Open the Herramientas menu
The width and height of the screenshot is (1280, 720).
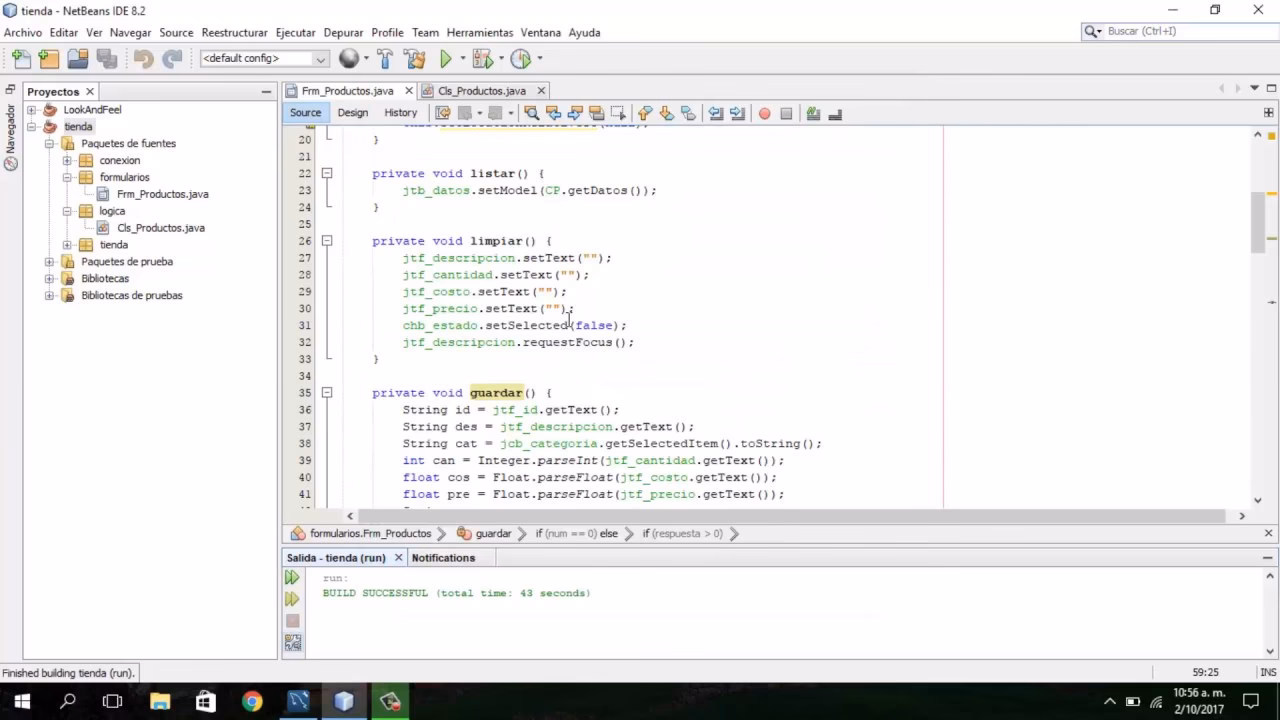pyautogui.click(x=480, y=32)
